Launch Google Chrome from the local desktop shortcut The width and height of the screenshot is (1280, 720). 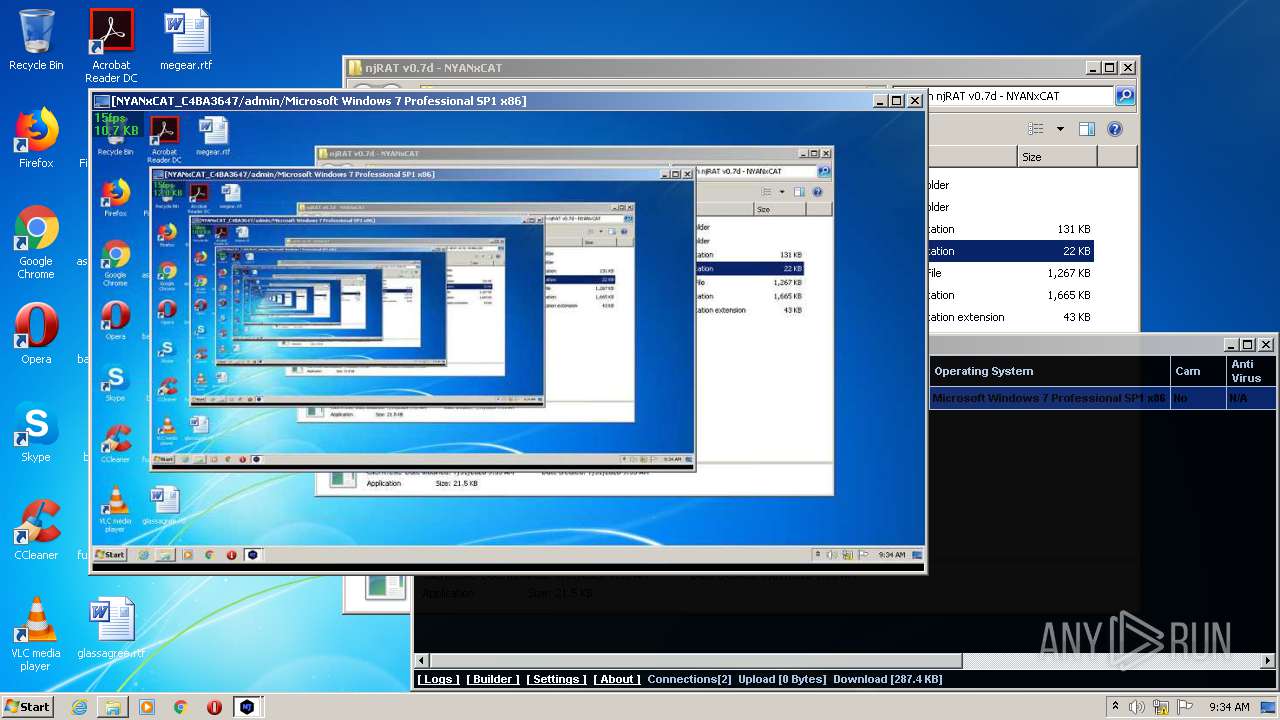(x=36, y=243)
